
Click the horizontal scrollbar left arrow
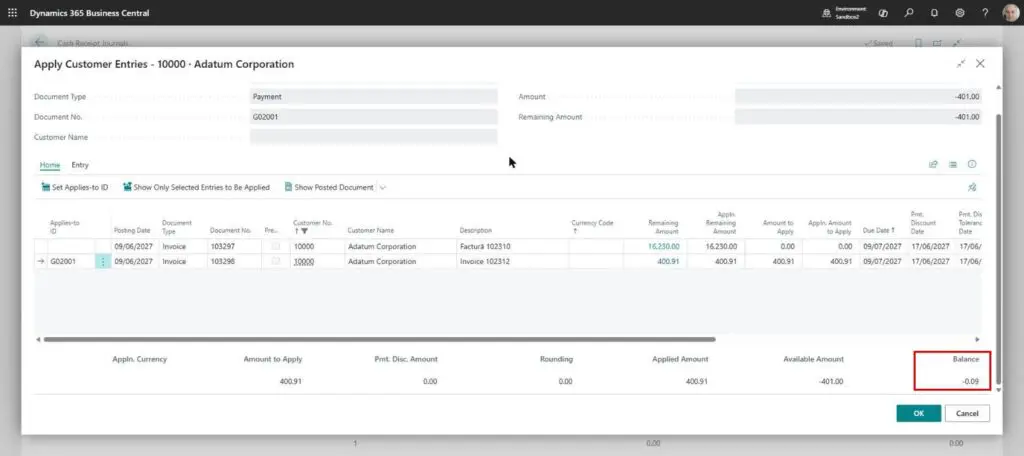(x=38, y=339)
